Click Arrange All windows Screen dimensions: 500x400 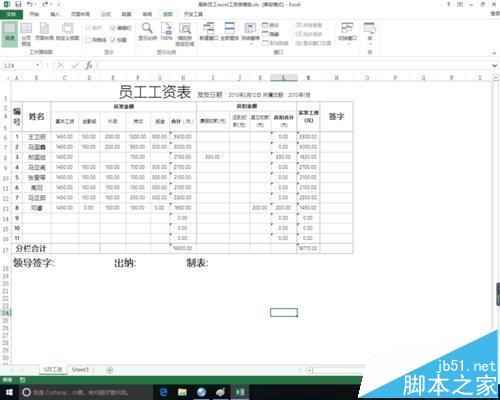(x=230, y=32)
